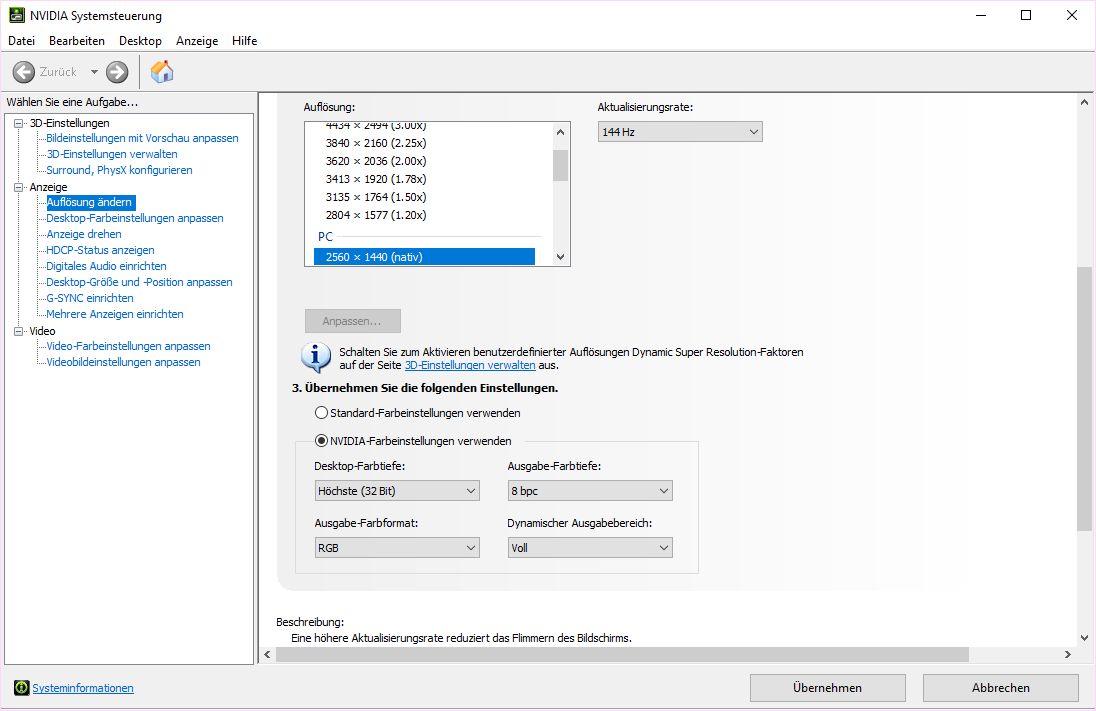Viewport: 1096px width, 711px height.
Task: Click the main panel scroll-up arrow
Action: (1084, 103)
